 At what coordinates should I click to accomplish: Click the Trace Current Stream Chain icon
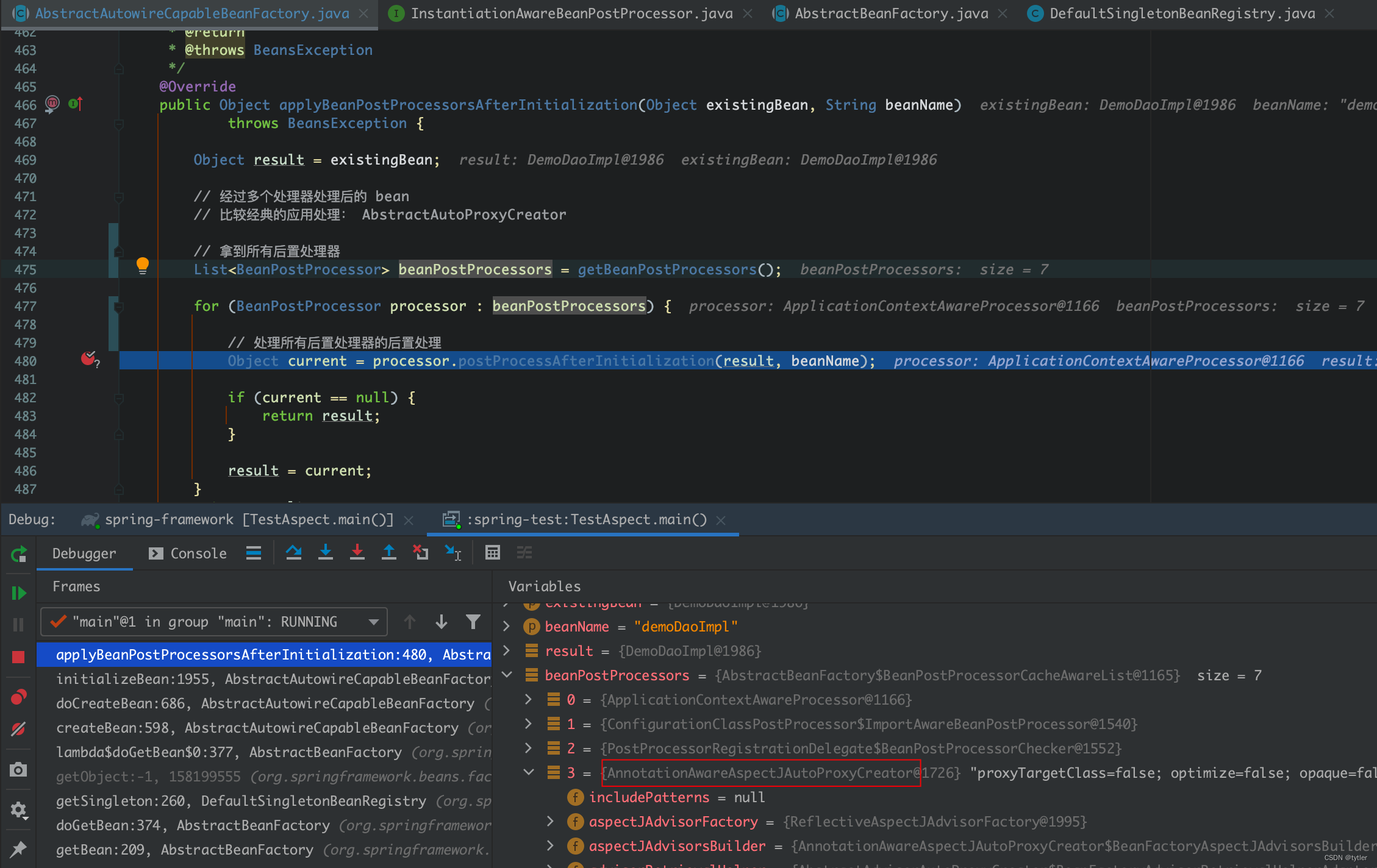pos(524,552)
